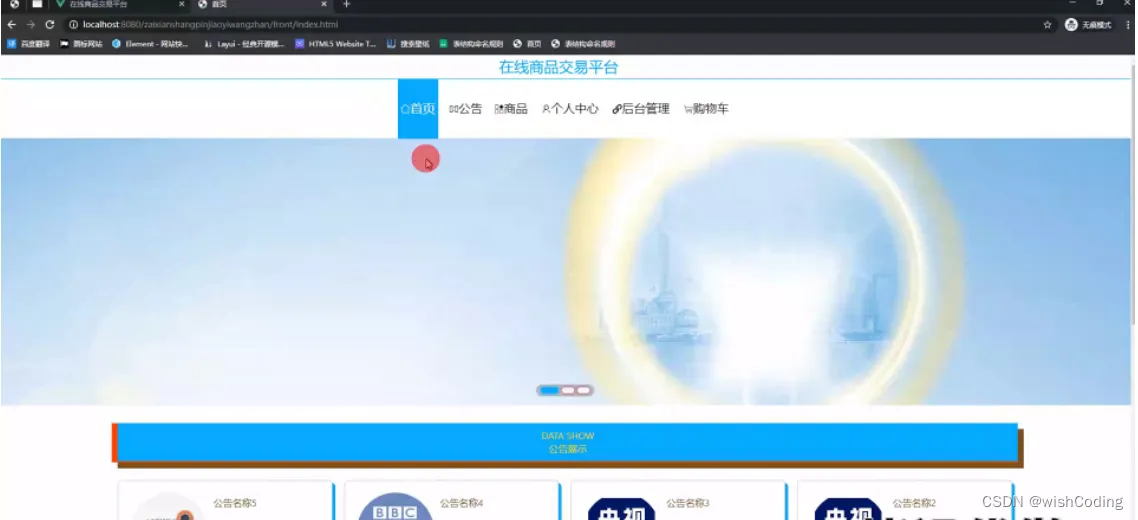Go to 个人中心 in the navigation
Screen dimensions: 1138x520
[x=570, y=109]
